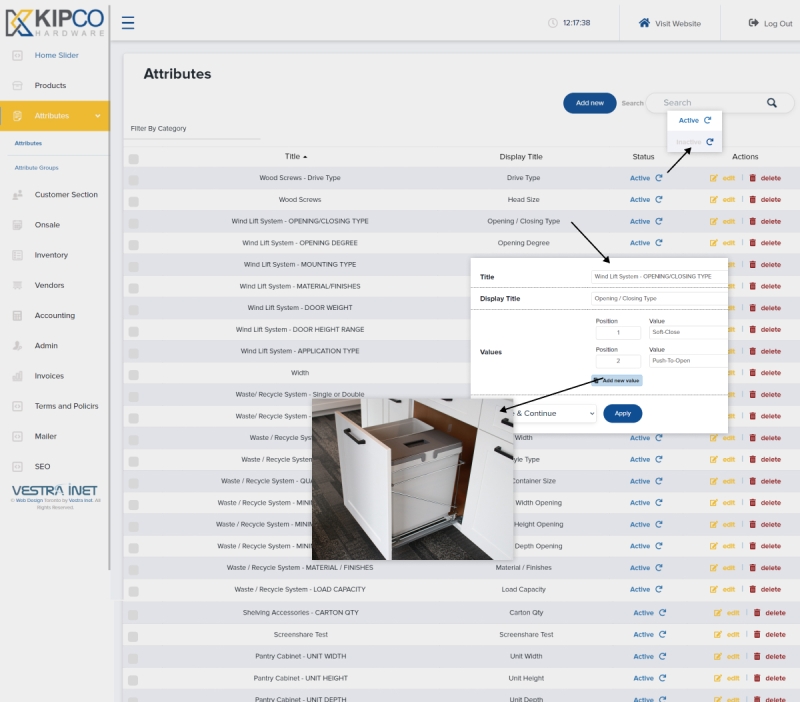Viewport: 800px width, 702px height.
Task: Tick checkbox for Wood Screws - Drive Type
Action: click(x=134, y=179)
